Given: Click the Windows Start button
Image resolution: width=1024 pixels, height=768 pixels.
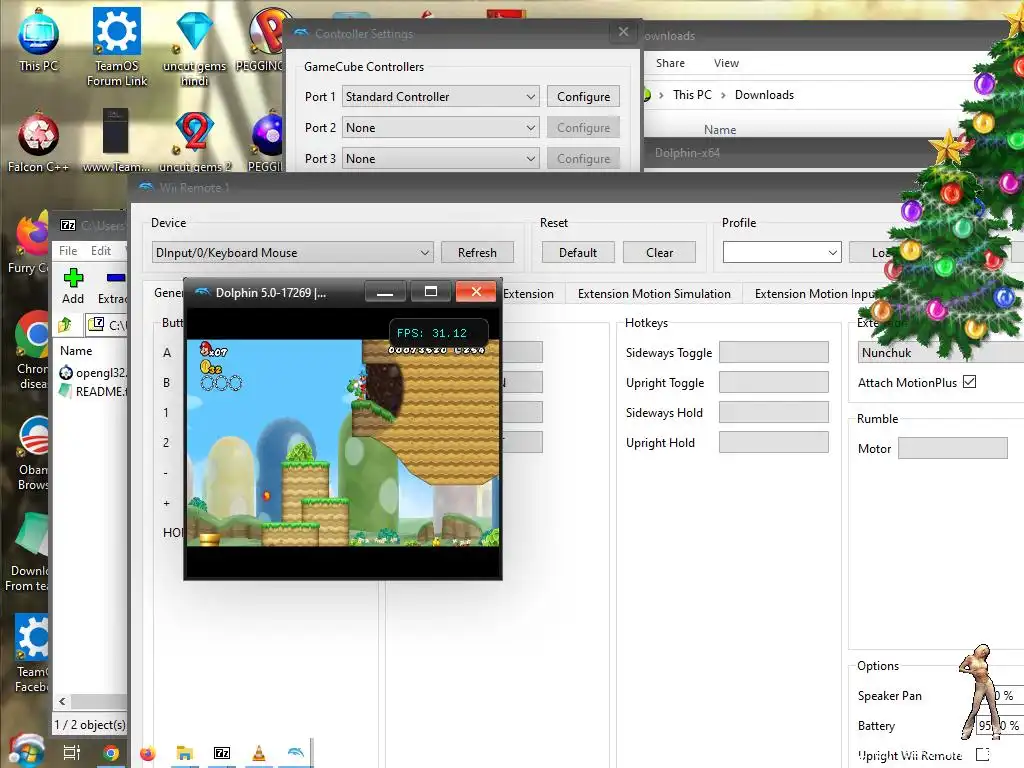Looking at the screenshot, I should pyautogui.click(x=26, y=751).
